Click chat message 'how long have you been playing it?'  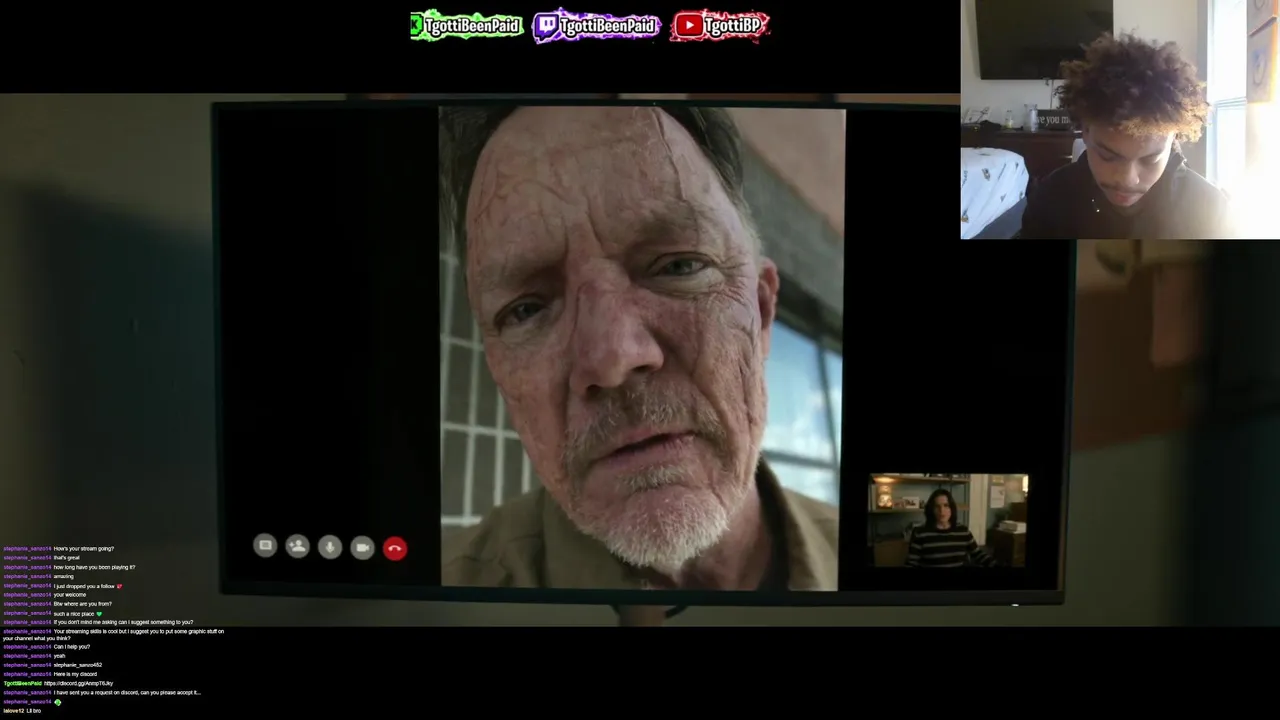94,567
